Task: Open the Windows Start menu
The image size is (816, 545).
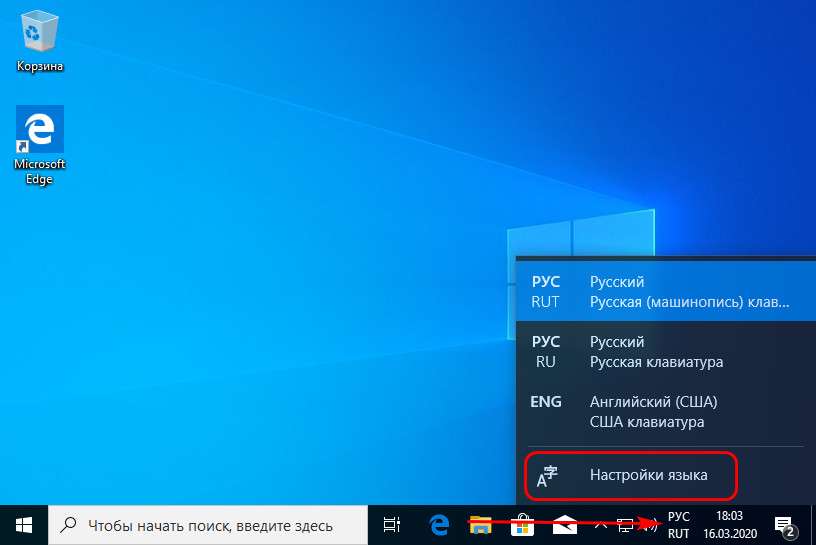Action: point(24,525)
